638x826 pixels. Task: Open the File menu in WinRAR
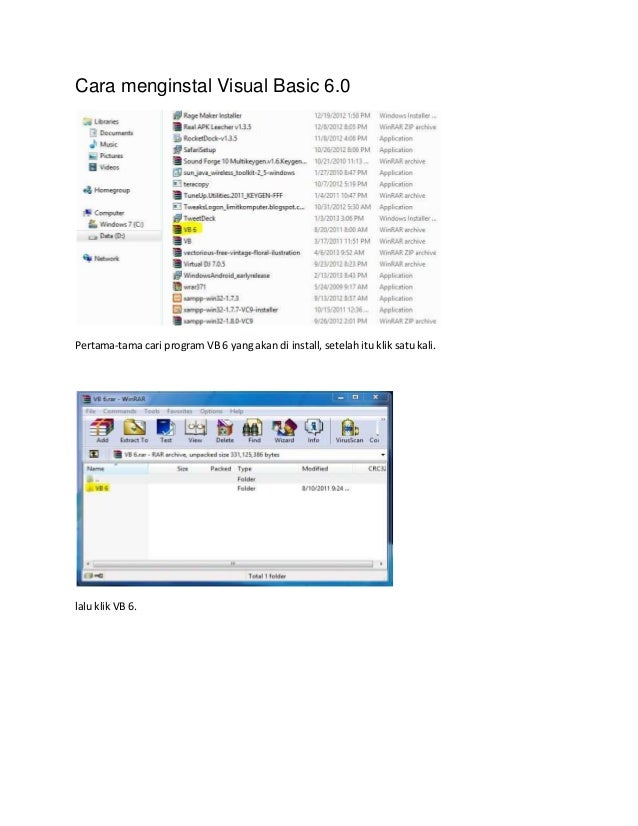91,411
